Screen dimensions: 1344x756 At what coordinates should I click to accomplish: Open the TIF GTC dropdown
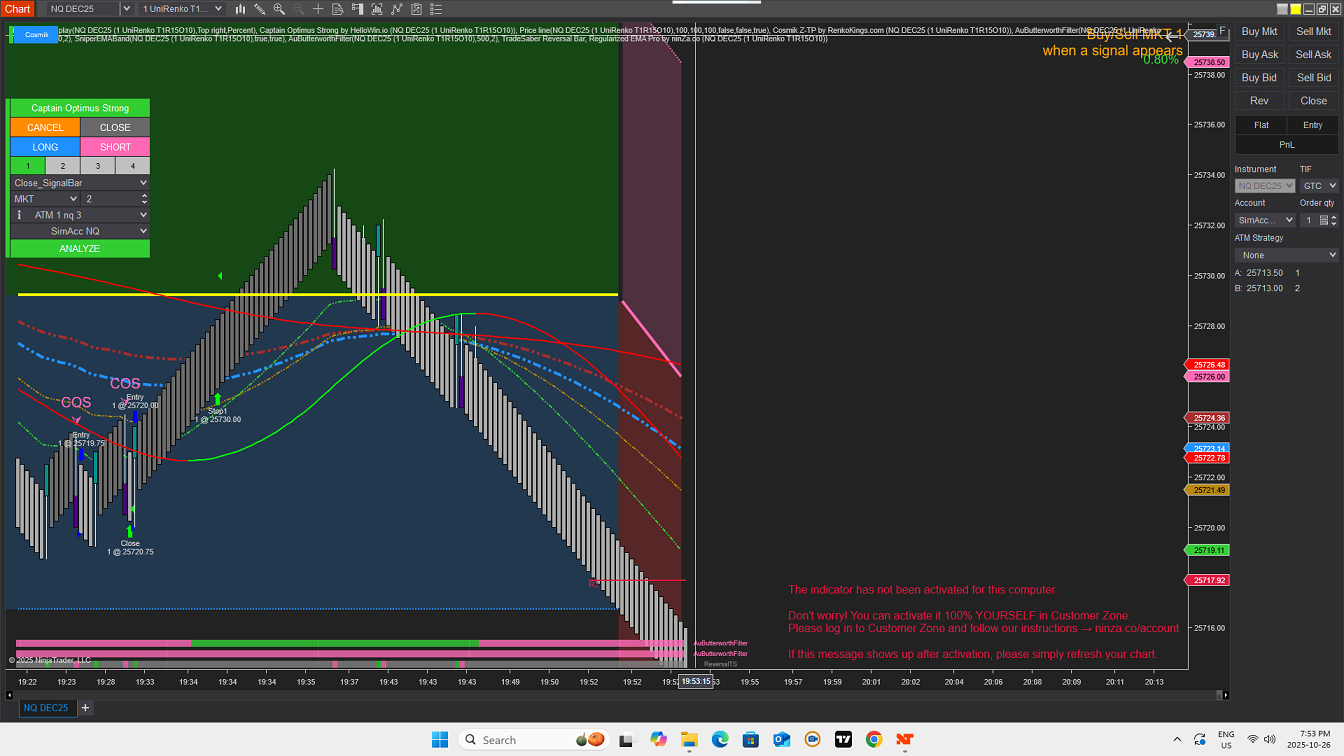point(1319,186)
